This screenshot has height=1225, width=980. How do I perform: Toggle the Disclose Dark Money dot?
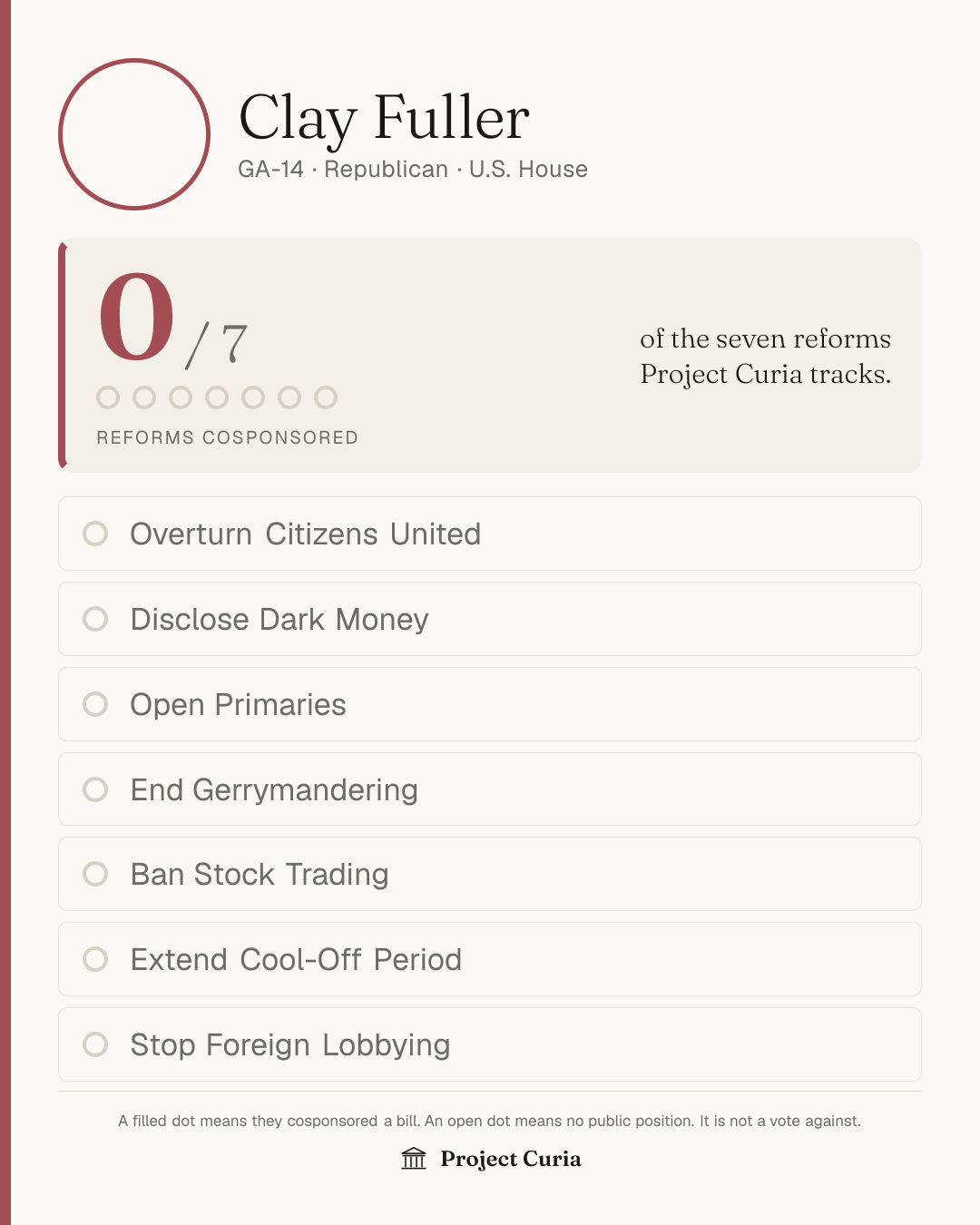[95, 619]
